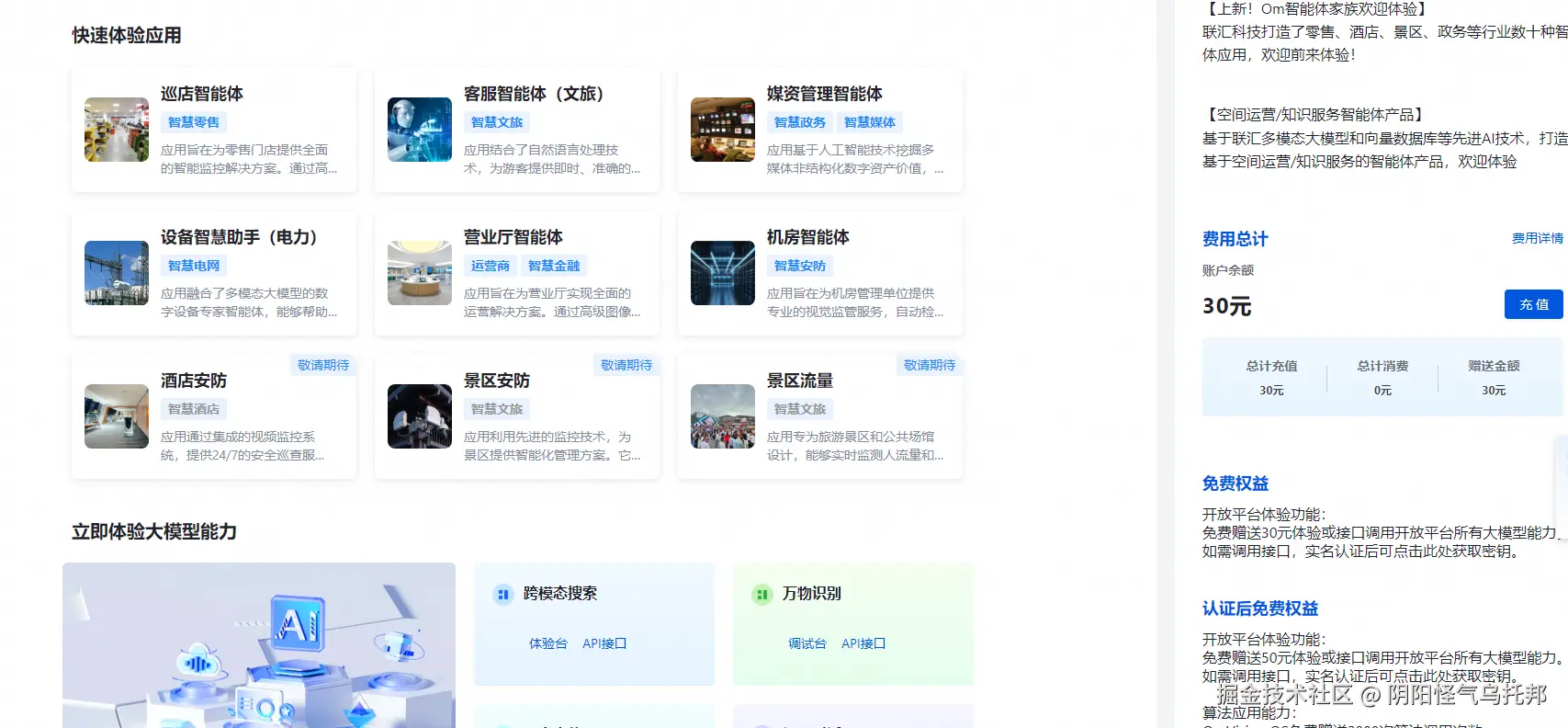Select the 智慧电网 tag

[194, 266]
